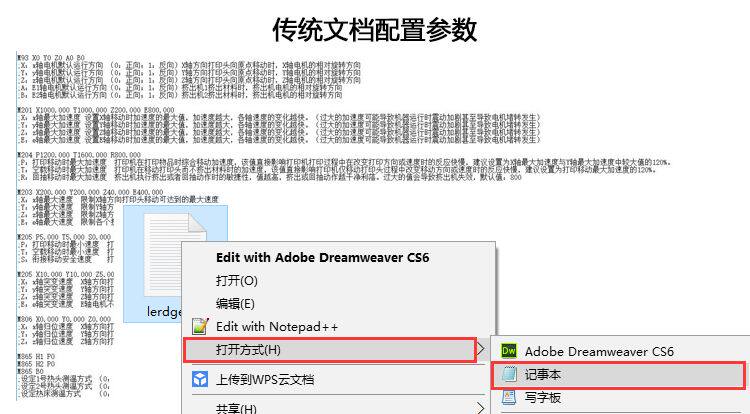Image resolution: width=750 pixels, height=414 pixels.
Task: Click the Notepad++ icon in context menu
Action: (200, 327)
